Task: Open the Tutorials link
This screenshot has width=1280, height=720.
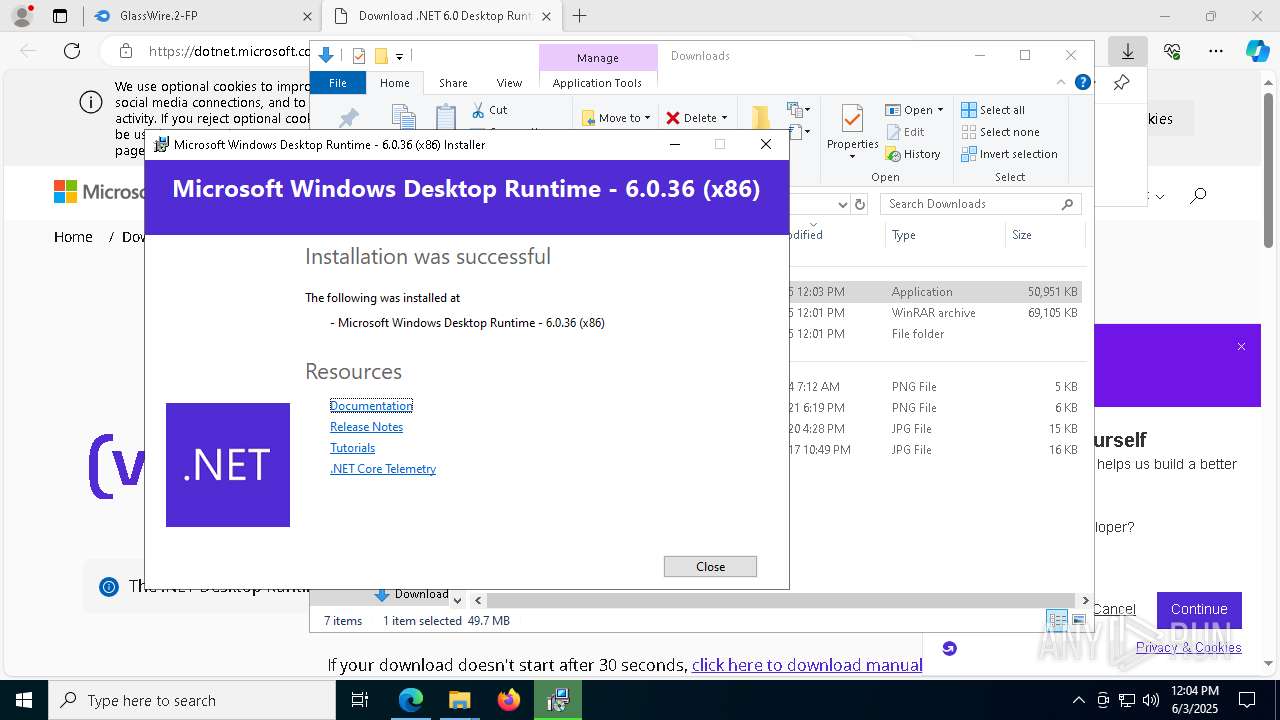Action: point(352,448)
